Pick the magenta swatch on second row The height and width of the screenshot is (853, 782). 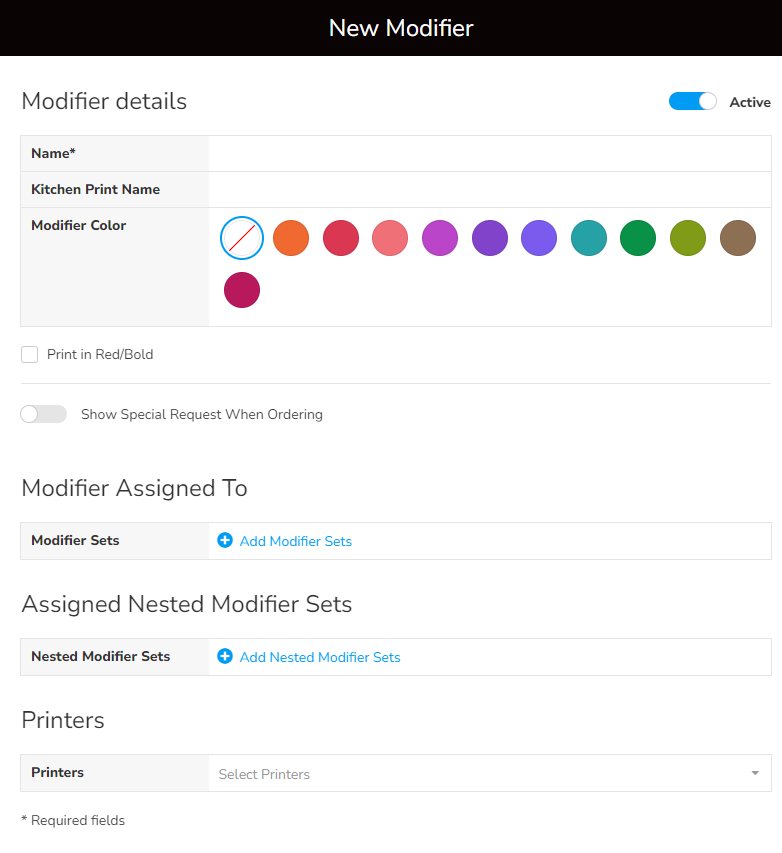(x=242, y=290)
